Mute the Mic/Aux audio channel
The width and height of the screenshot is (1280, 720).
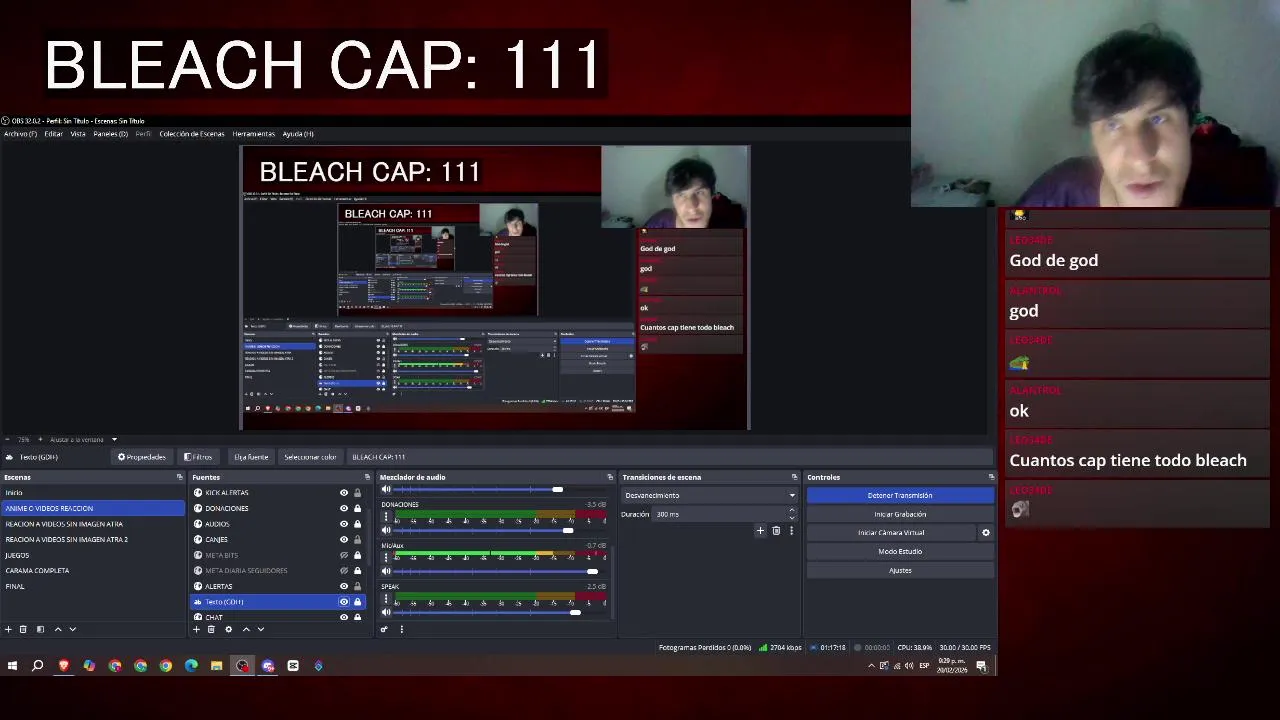[x=386, y=571]
